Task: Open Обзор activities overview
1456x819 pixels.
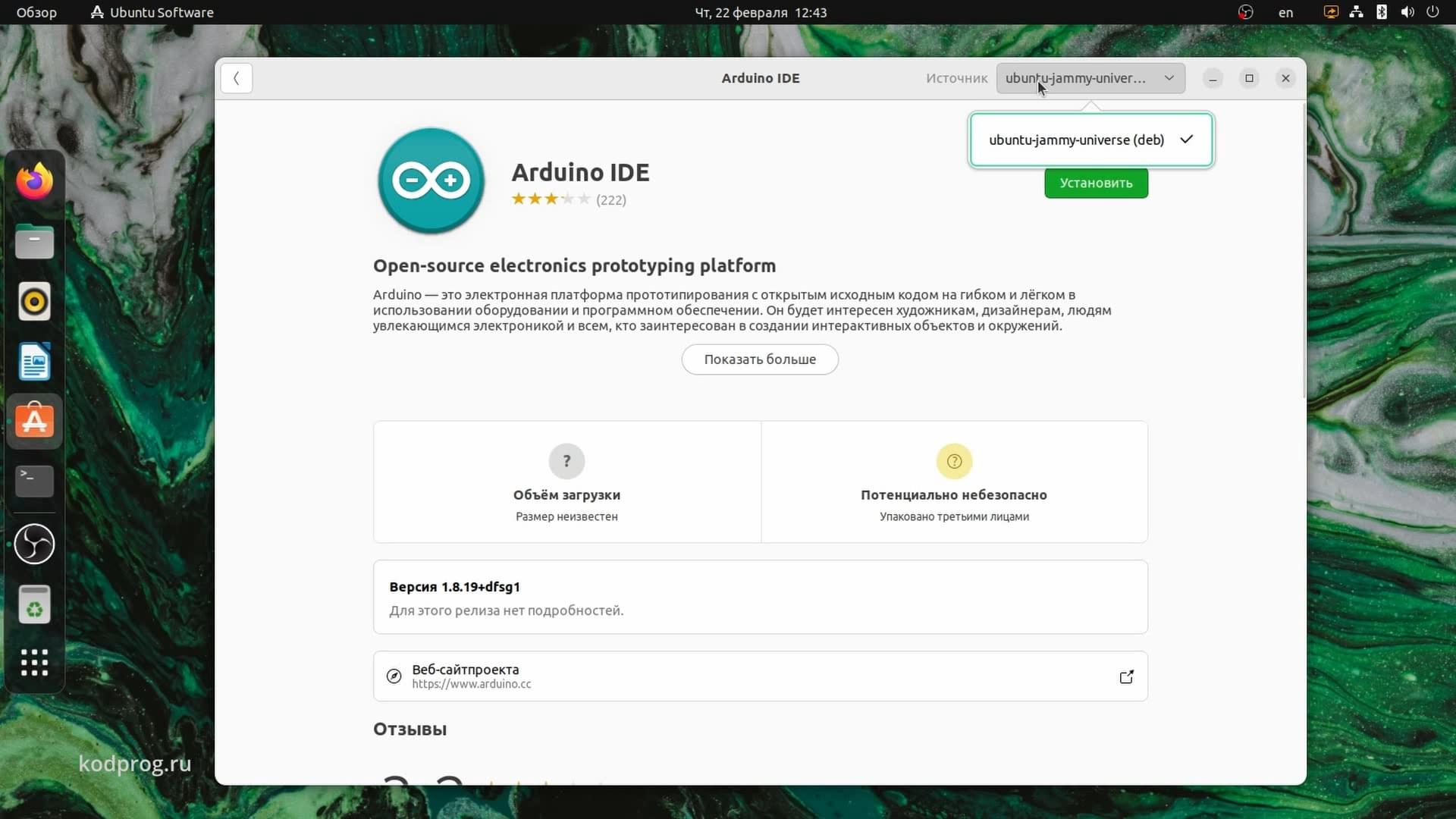Action: click(36, 12)
